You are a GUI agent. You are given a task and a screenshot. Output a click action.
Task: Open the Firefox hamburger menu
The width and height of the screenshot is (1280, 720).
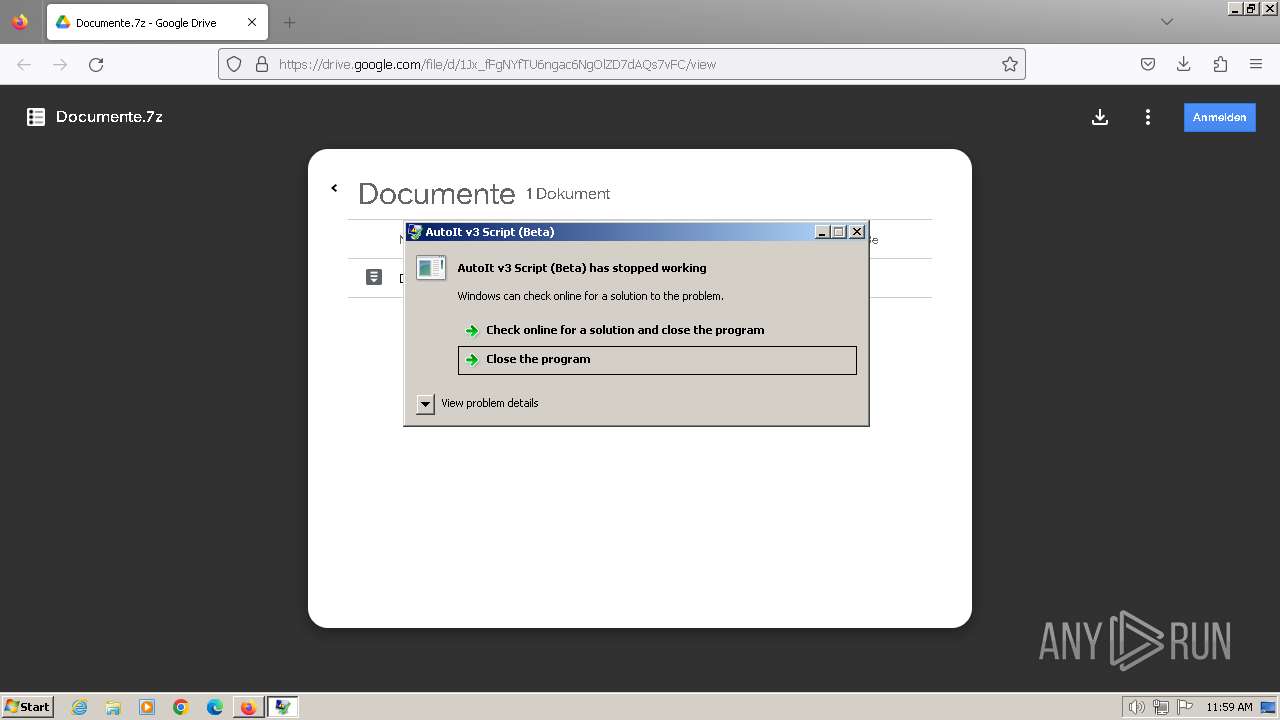[1256, 64]
